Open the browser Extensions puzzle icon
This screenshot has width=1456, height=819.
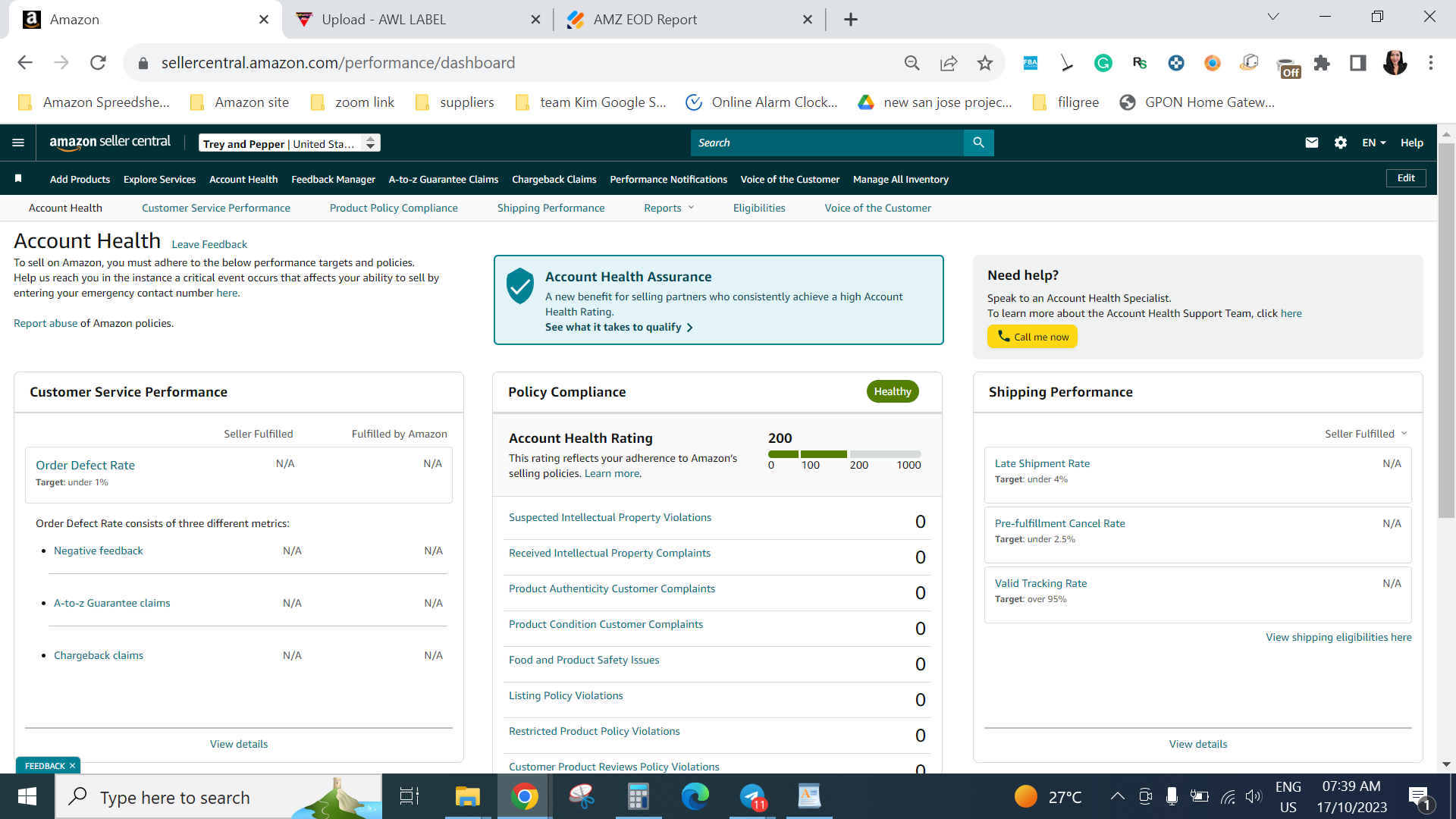(x=1322, y=63)
